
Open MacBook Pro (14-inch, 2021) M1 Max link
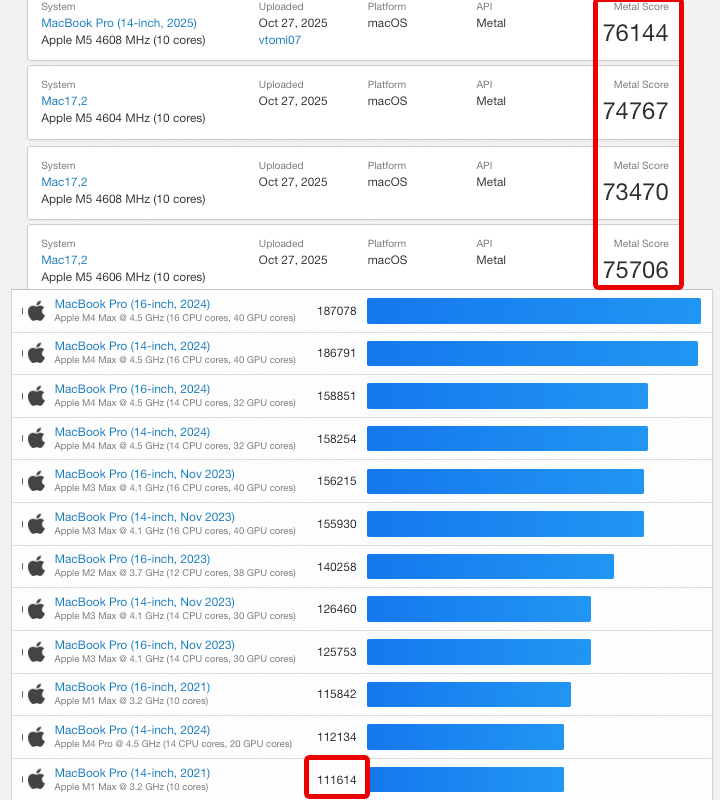(132, 773)
